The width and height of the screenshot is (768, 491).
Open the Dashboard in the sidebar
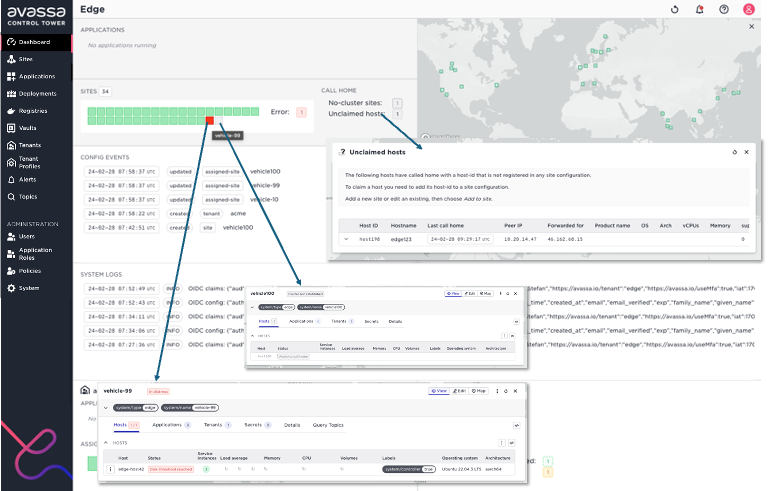click(36, 42)
